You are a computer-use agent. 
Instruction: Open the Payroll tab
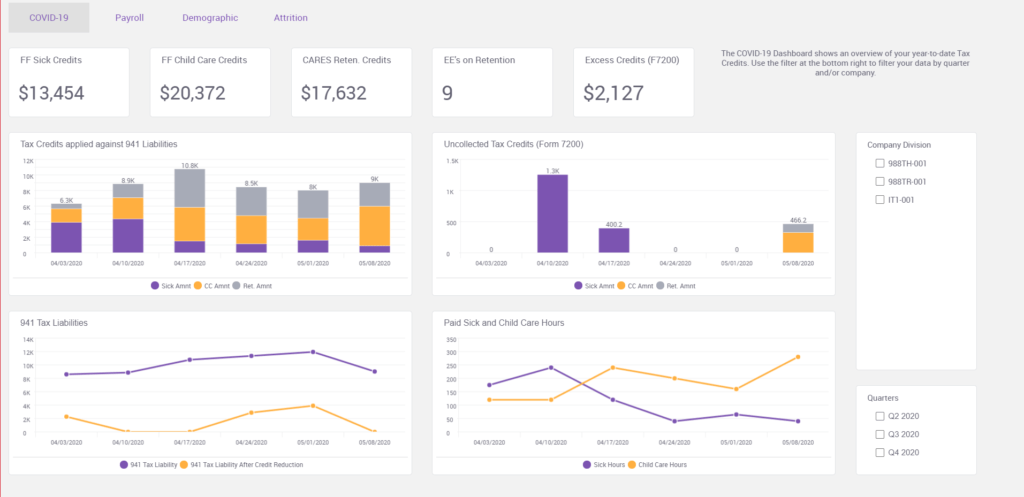[129, 18]
